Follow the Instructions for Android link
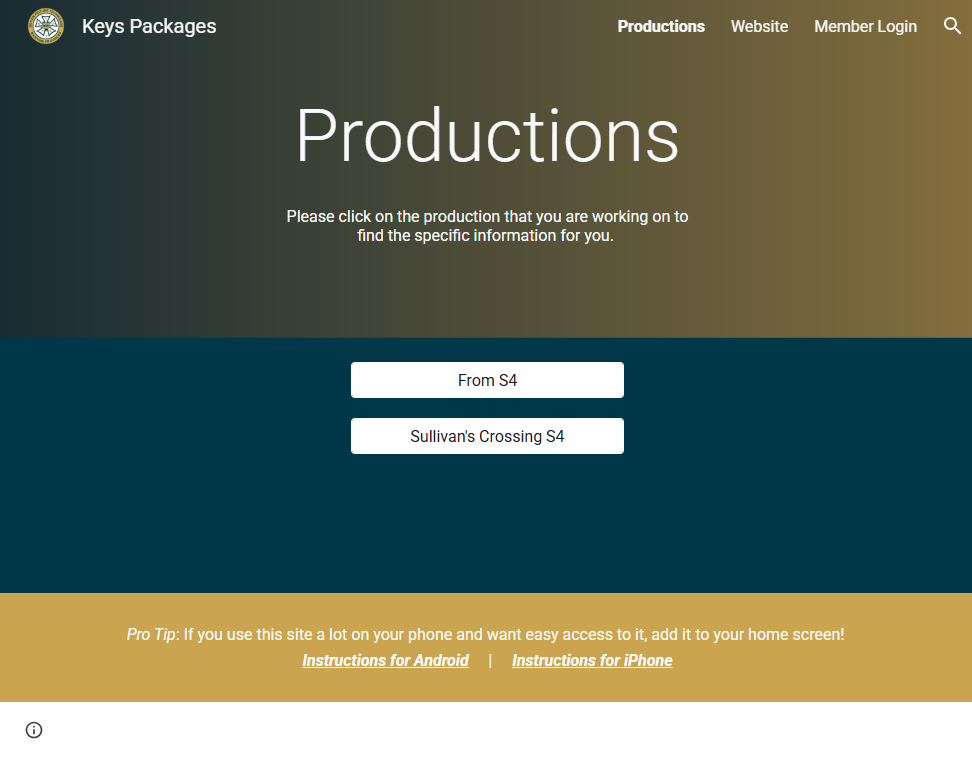The height and width of the screenshot is (758, 972). 386,661
